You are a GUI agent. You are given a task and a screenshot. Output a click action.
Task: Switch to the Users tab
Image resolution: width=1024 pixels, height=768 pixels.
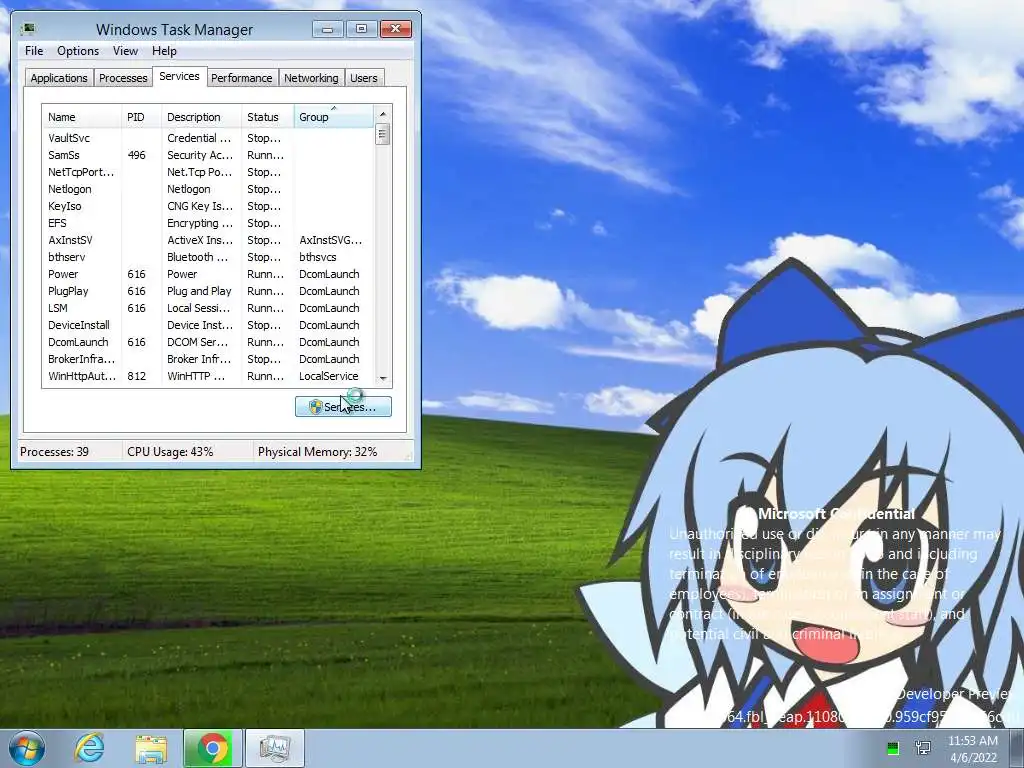363,78
